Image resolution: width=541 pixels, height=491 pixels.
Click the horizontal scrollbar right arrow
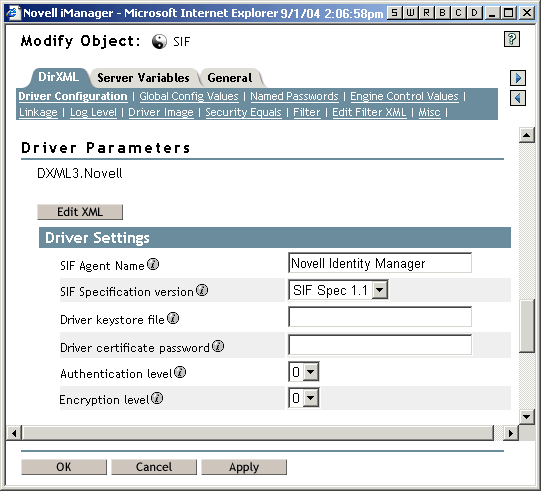(x=511, y=433)
